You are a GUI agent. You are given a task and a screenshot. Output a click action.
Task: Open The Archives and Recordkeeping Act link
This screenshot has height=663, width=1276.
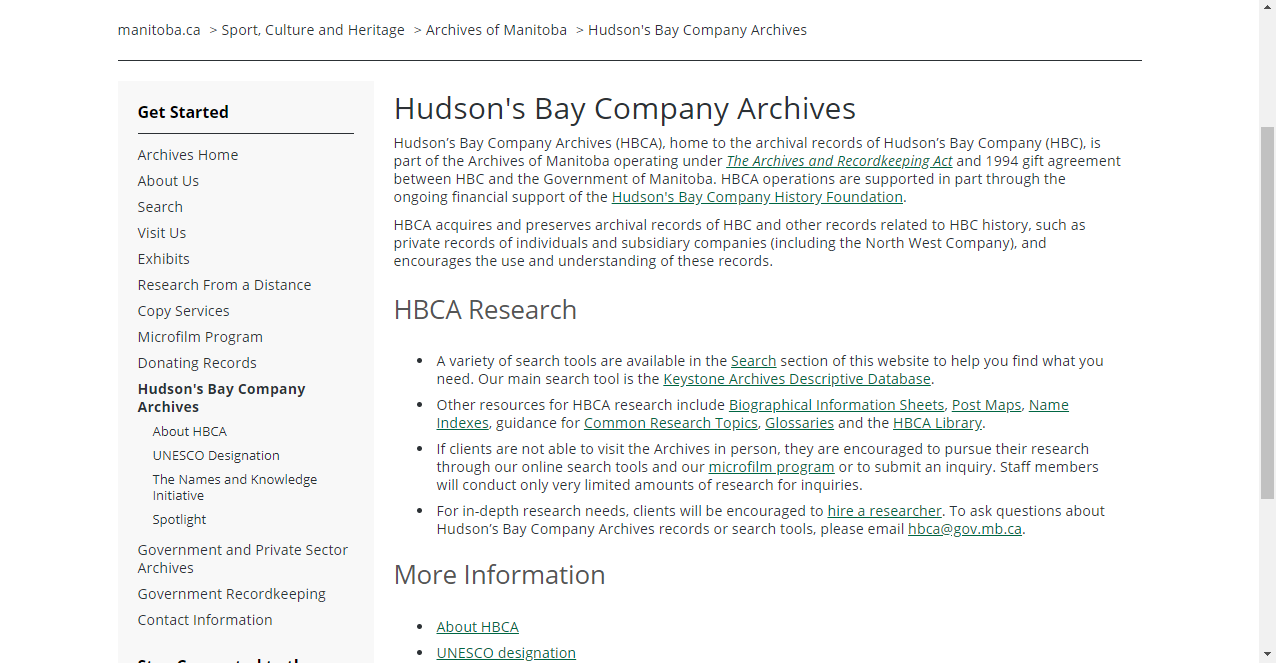(x=839, y=161)
